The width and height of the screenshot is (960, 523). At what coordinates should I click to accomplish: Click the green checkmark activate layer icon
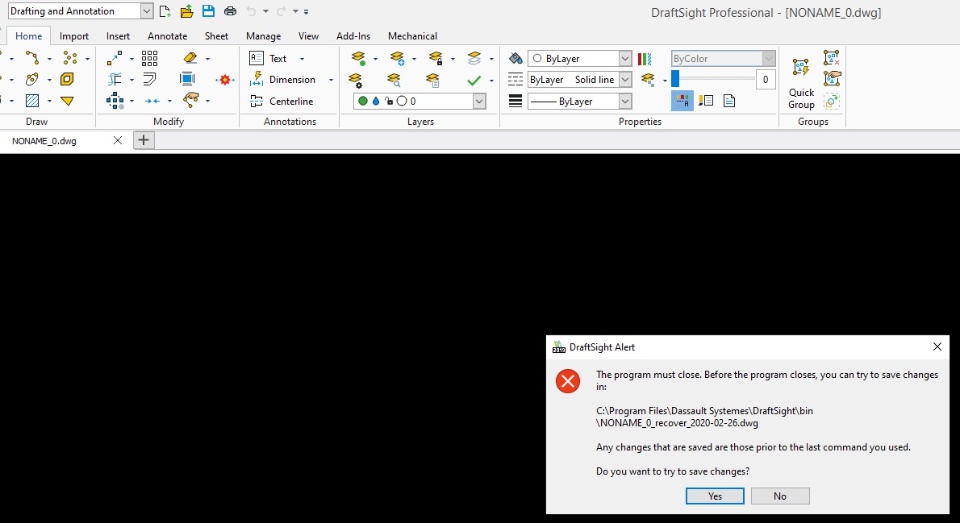pyautogui.click(x=474, y=80)
